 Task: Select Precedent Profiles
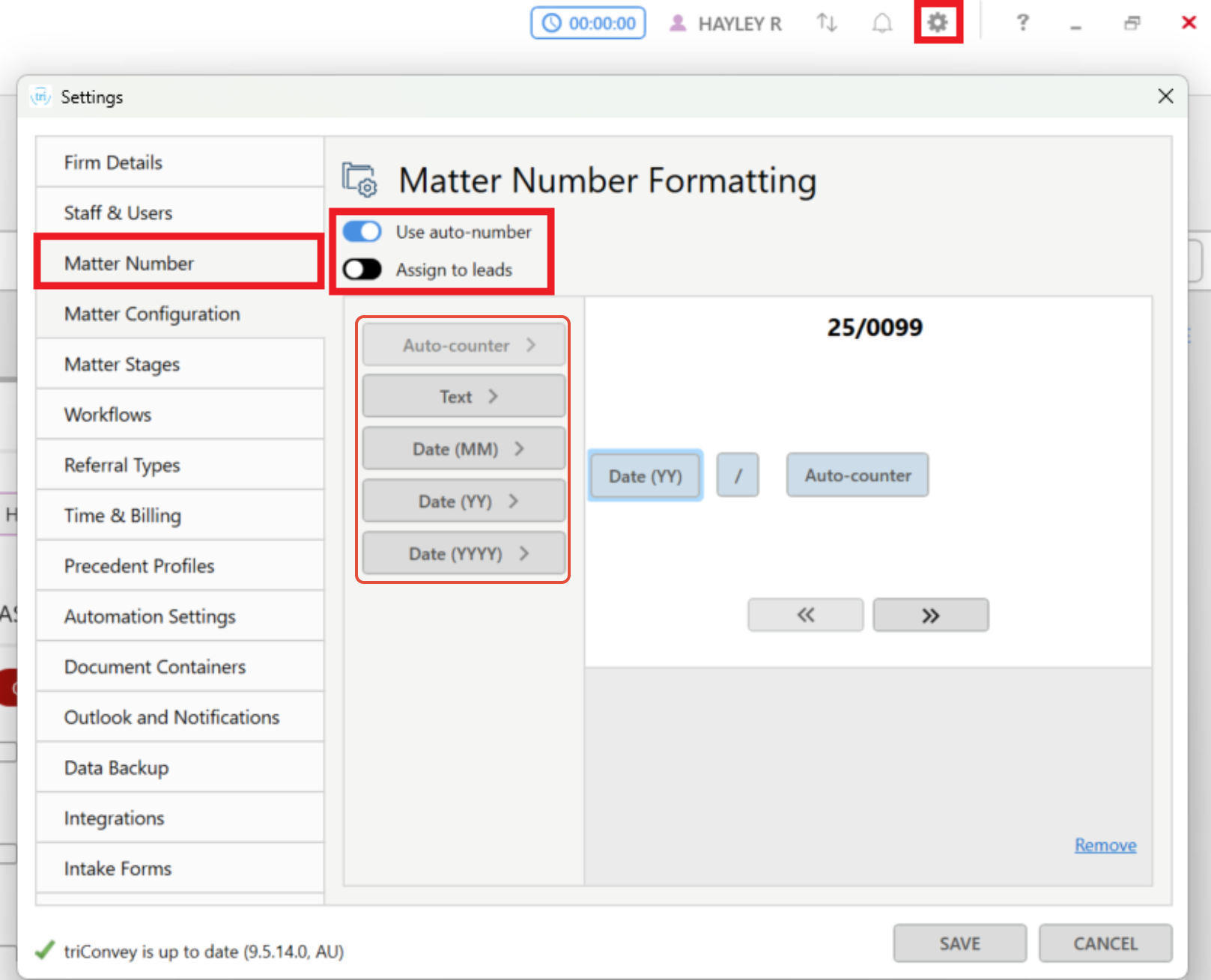[180, 565]
